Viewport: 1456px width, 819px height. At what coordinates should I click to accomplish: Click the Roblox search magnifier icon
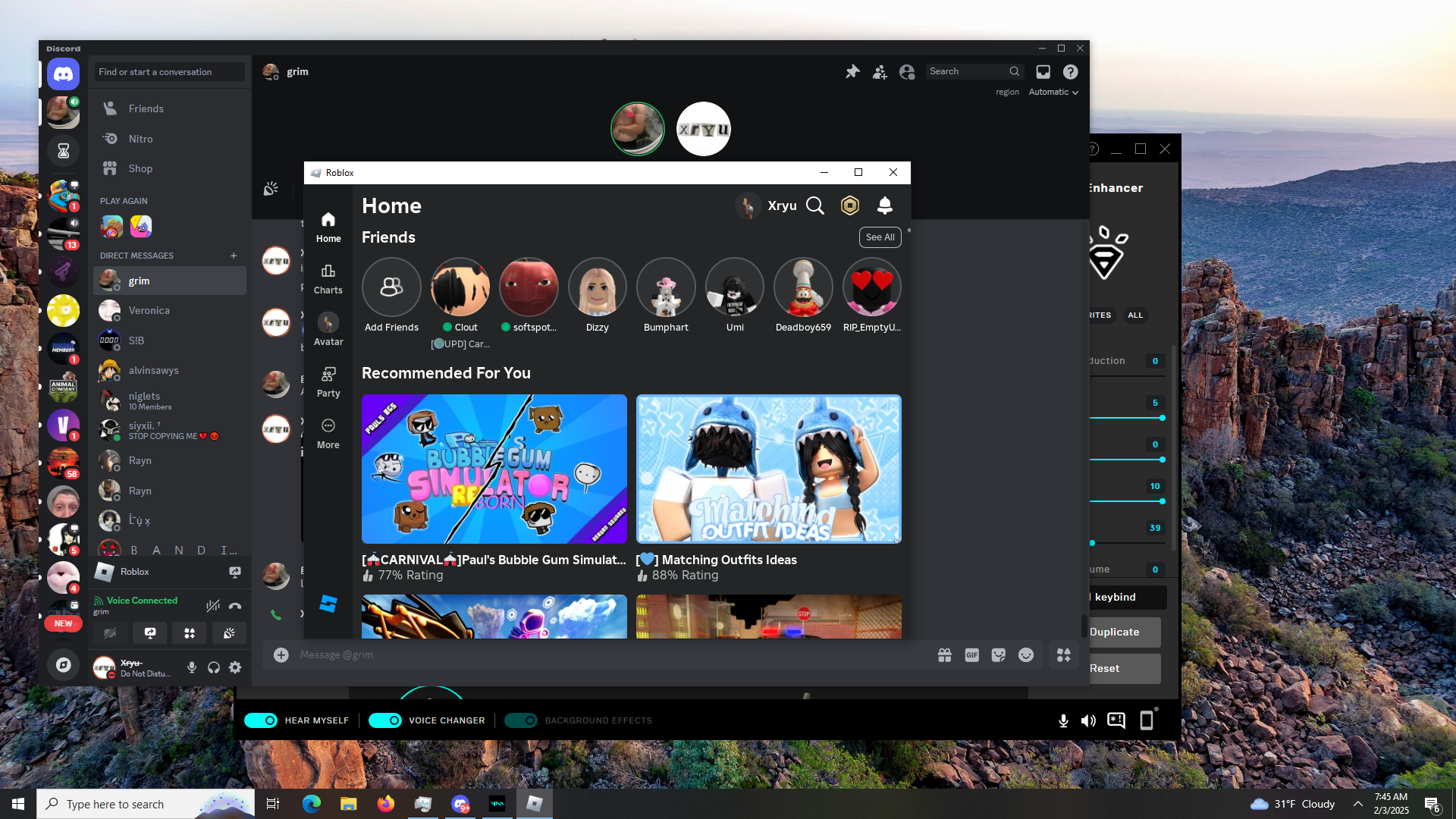pyautogui.click(x=814, y=206)
